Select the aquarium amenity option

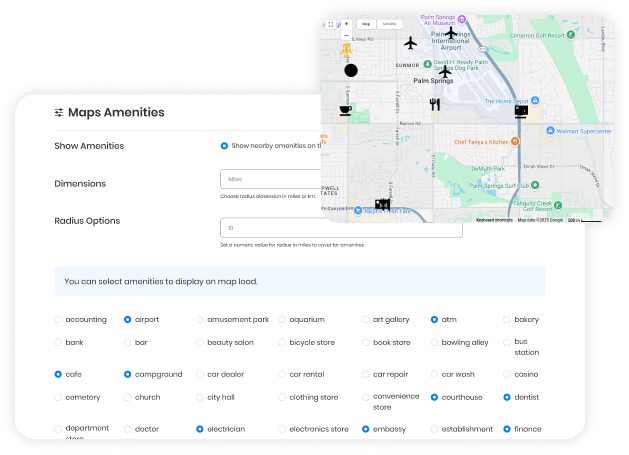point(282,320)
